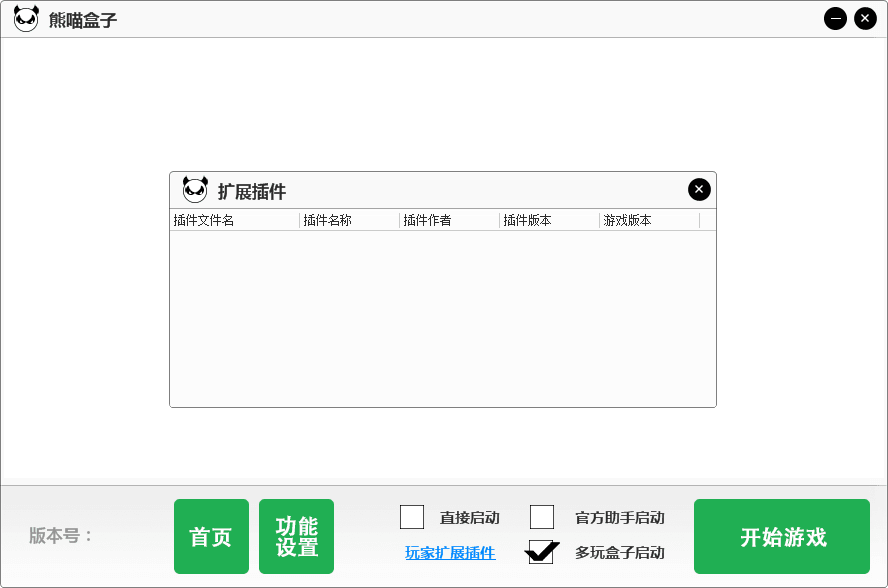Click the 多玩盒子启动 label text
This screenshot has height=588, width=888.
pos(620,553)
